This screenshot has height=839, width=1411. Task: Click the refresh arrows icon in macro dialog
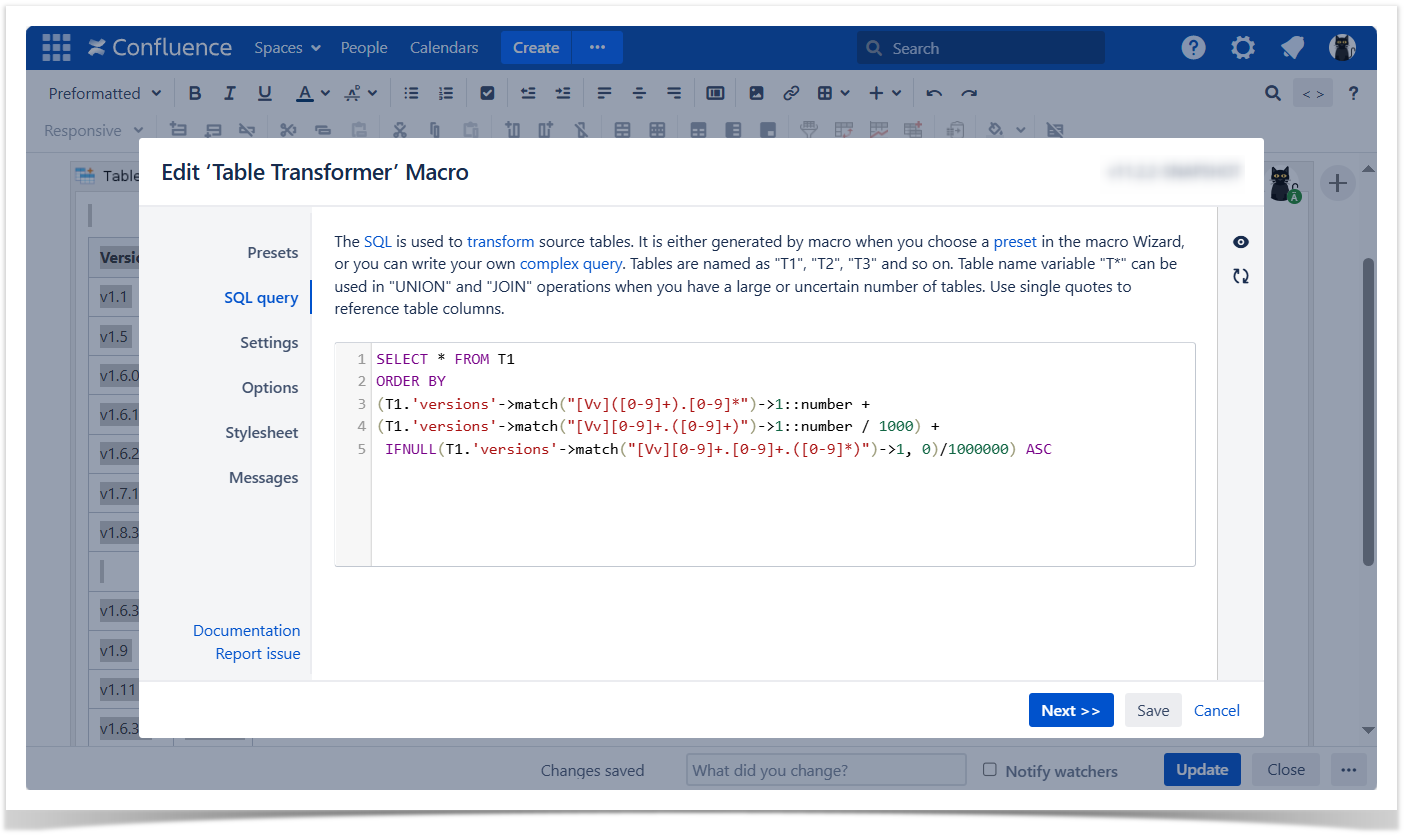[x=1241, y=276]
